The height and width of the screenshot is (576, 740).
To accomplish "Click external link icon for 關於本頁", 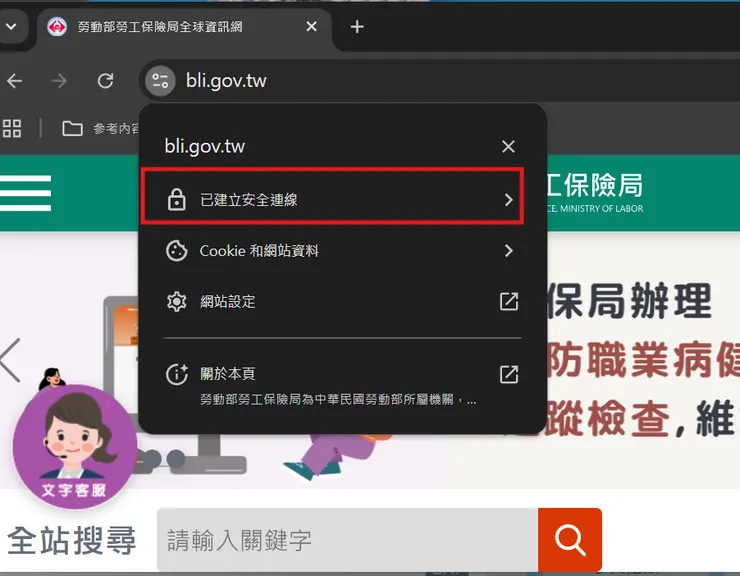I will (x=509, y=374).
